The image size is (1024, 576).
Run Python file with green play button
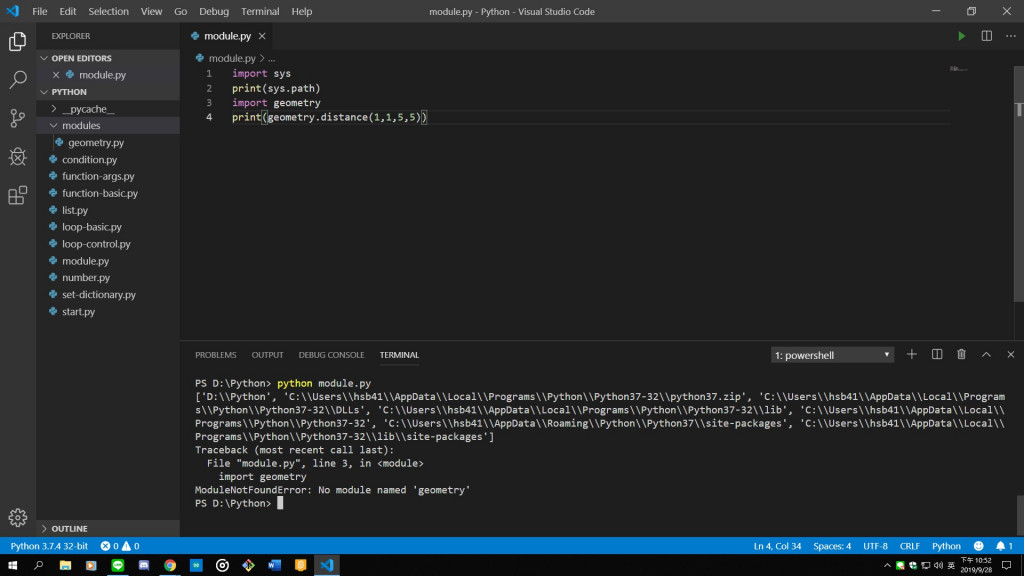coord(961,36)
